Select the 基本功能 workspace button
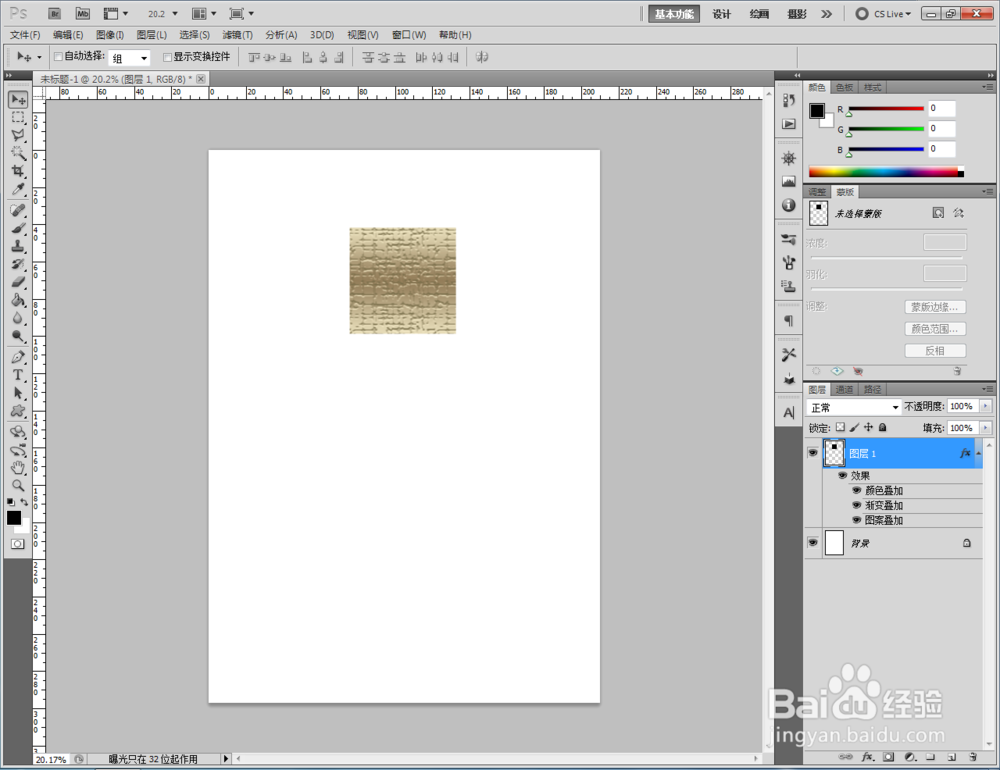 tap(674, 14)
